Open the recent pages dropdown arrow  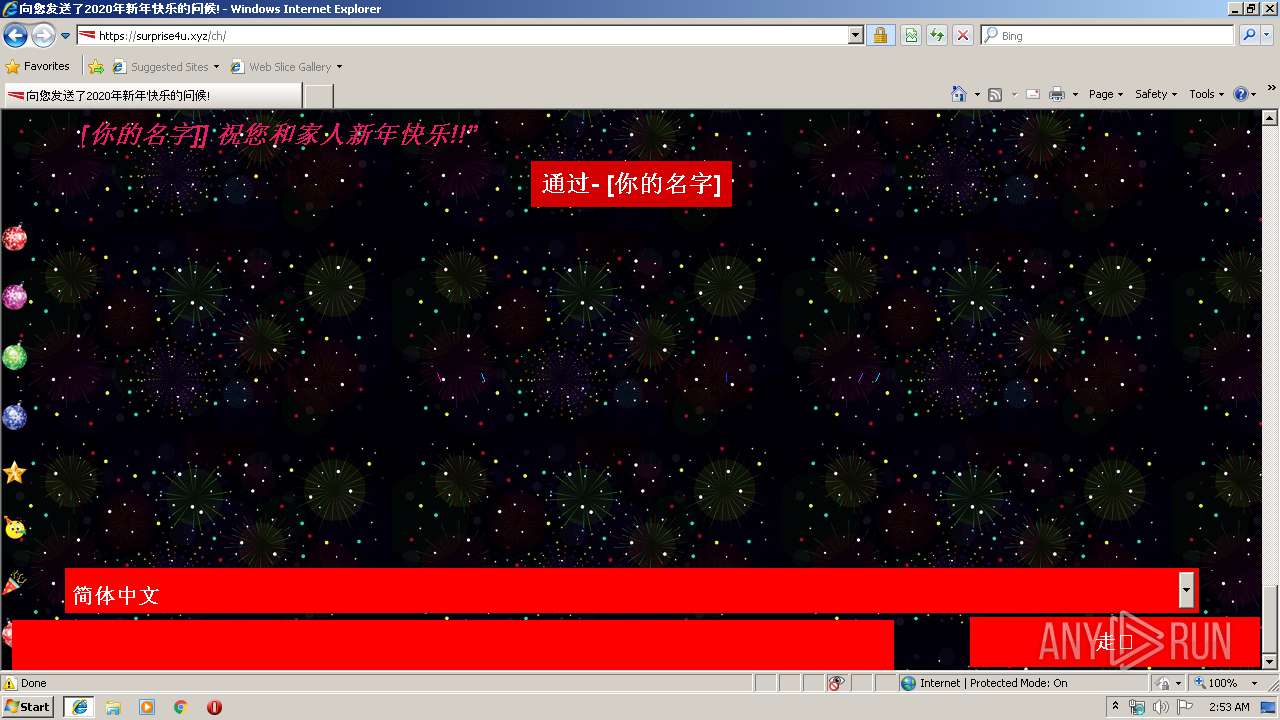click(x=66, y=36)
